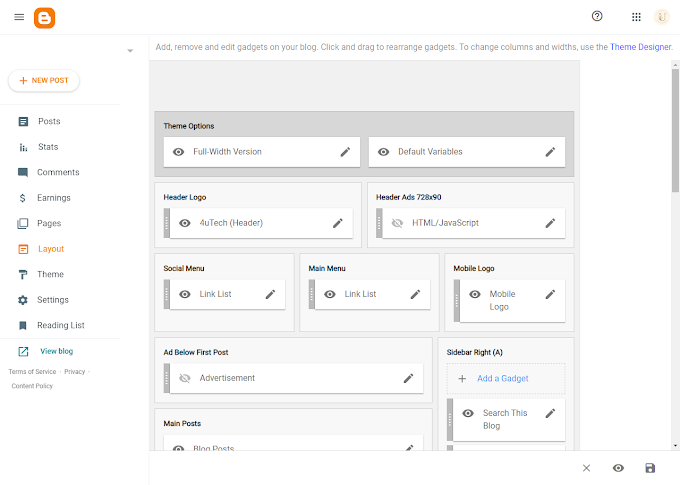Toggle visibility of Full-Width Version gadget
This screenshot has width=680, height=485.
click(178, 152)
